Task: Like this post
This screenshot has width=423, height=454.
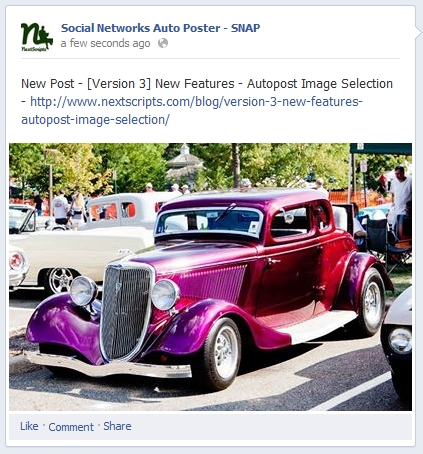Action: point(29,426)
